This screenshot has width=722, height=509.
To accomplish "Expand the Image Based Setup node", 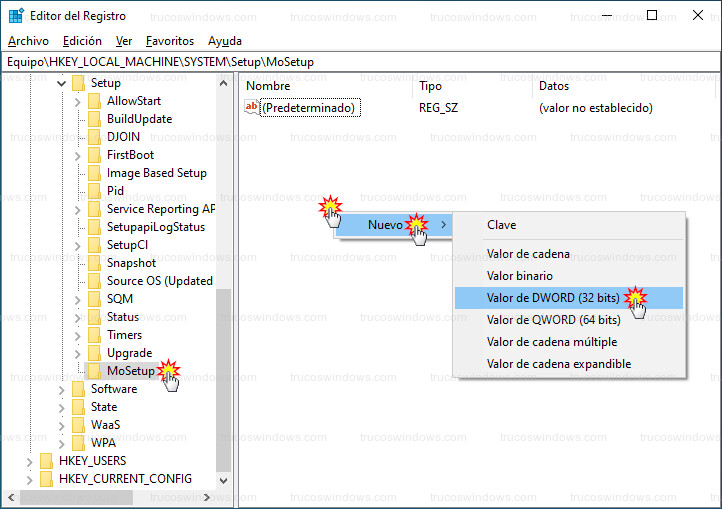I will click(x=78, y=173).
